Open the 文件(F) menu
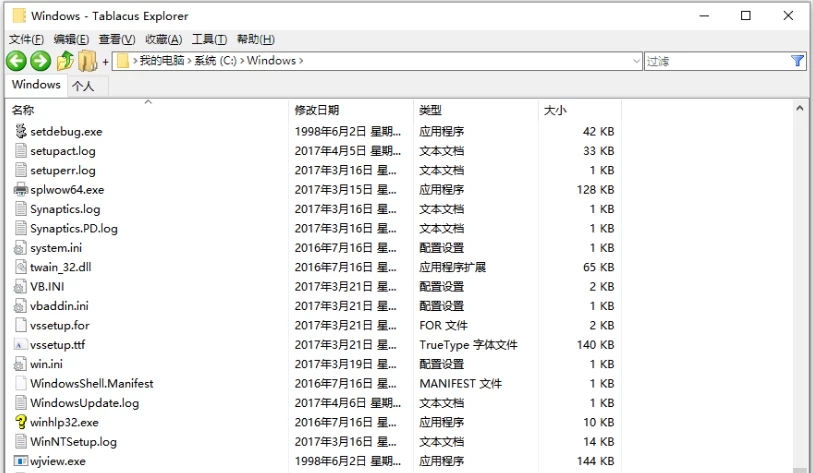The height and width of the screenshot is (473, 813). coord(26,39)
